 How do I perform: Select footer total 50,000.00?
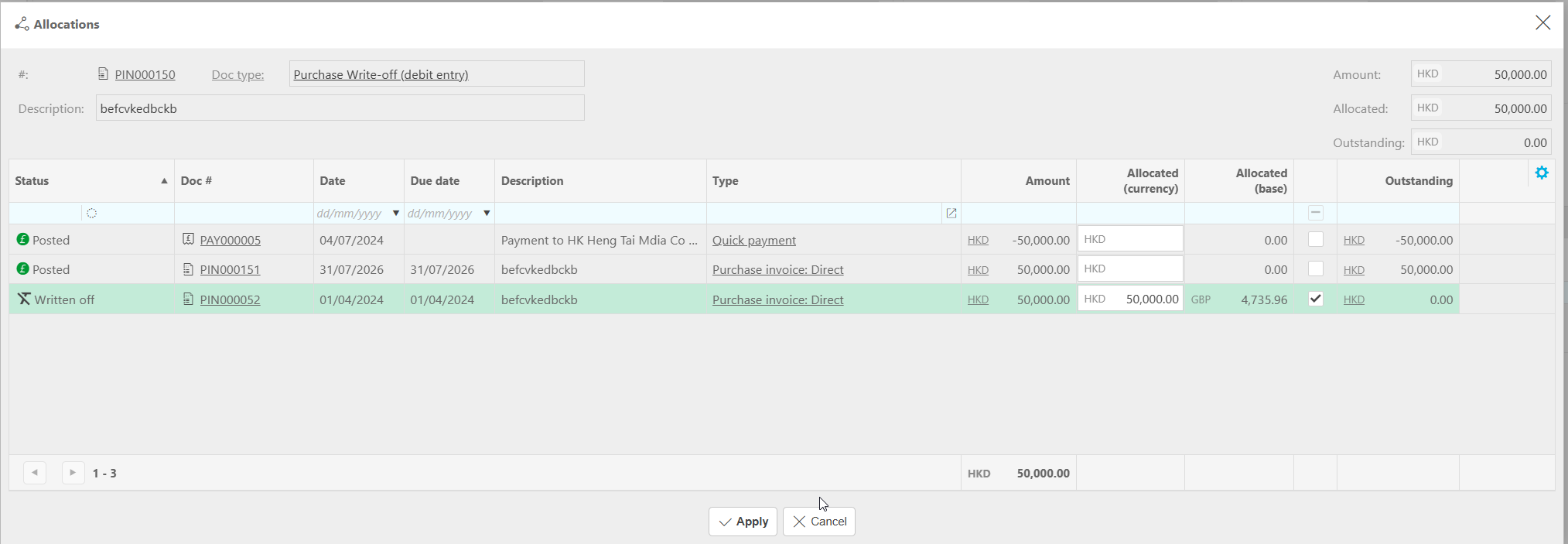point(1043,473)
